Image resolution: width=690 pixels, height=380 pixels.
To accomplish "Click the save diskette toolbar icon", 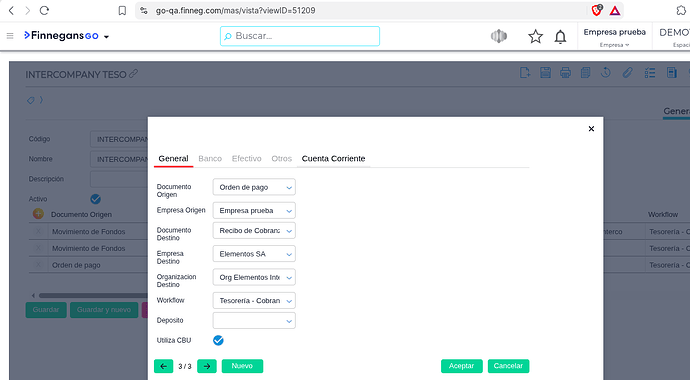I will coord(545,73).
